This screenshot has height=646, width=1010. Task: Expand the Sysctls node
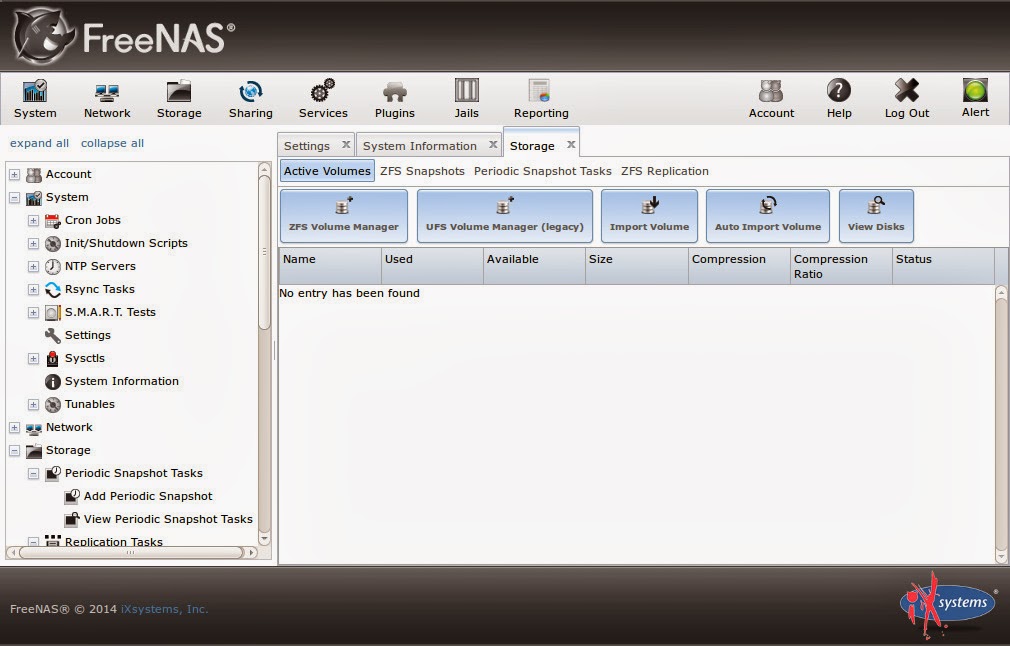point(33,359)
